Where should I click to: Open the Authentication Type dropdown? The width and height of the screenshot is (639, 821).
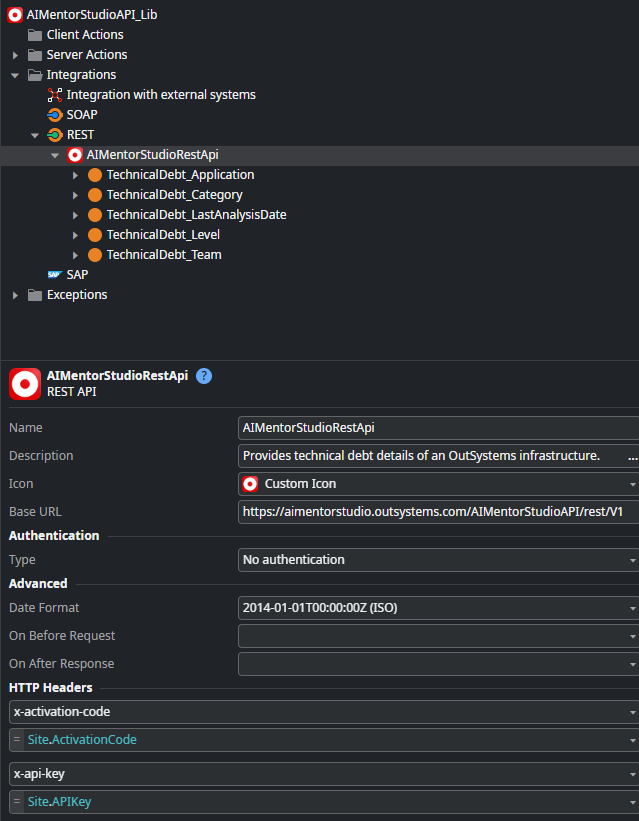point(630,559)
